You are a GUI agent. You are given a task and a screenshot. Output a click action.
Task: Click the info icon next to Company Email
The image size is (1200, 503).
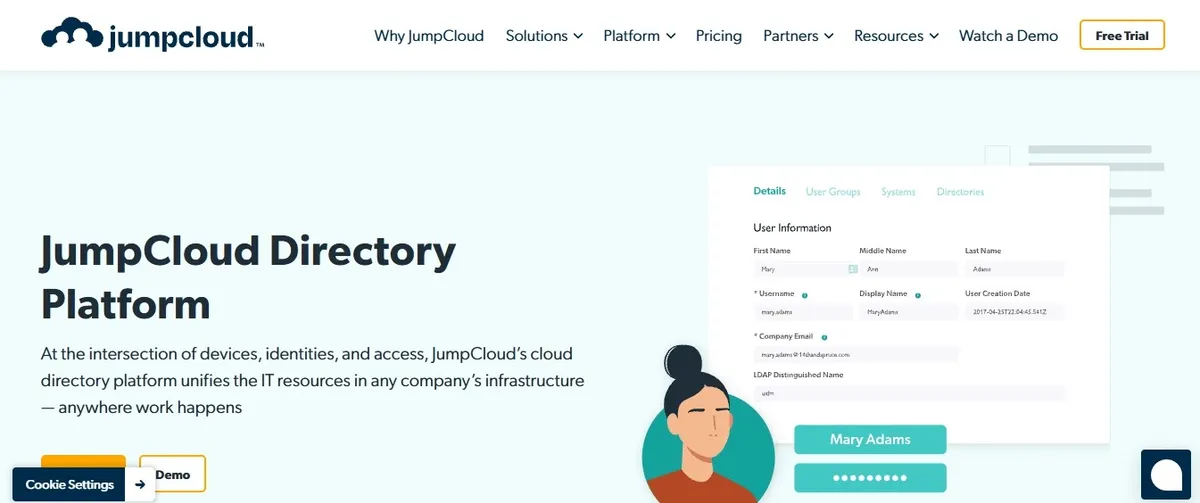click(x=824, y=338)
